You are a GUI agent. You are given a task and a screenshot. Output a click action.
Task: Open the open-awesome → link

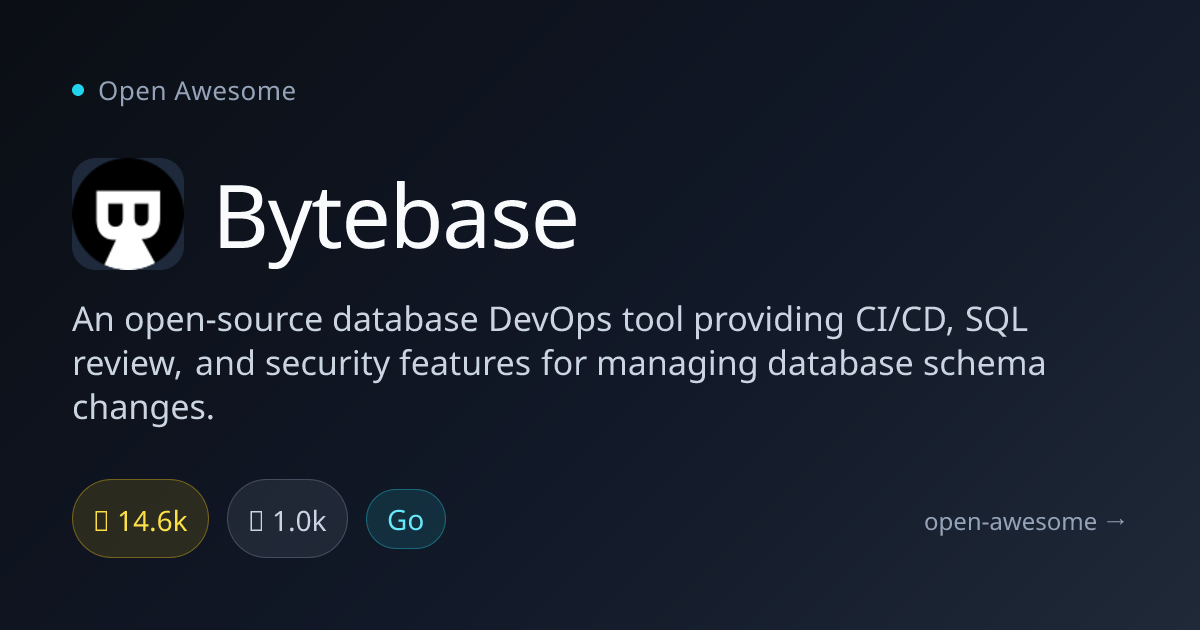click(x=1025, y=521)
